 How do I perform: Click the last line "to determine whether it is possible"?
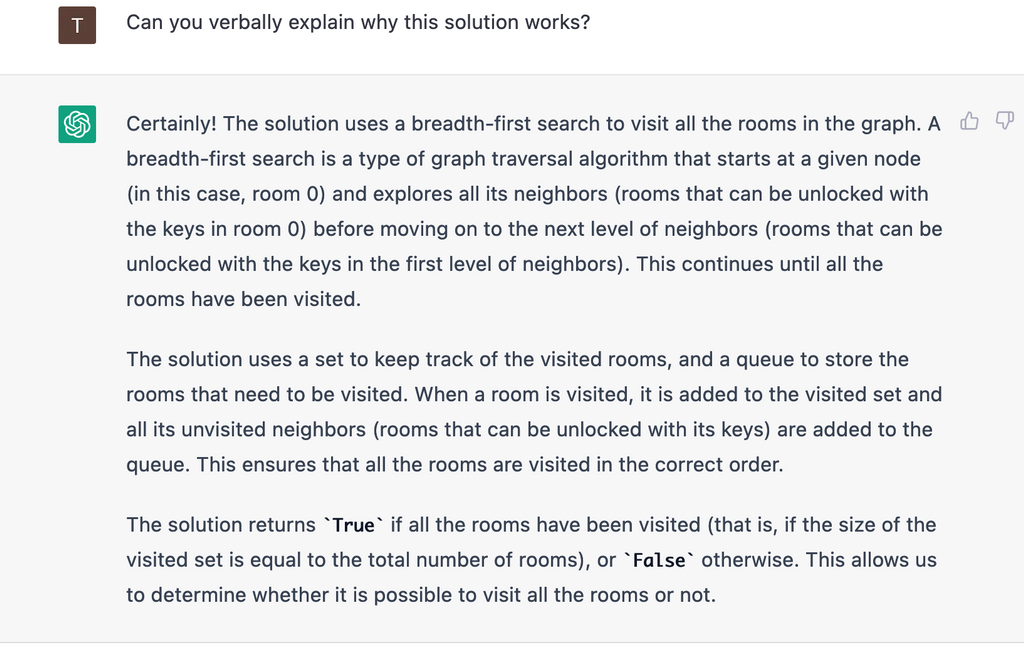pos(421,595)
